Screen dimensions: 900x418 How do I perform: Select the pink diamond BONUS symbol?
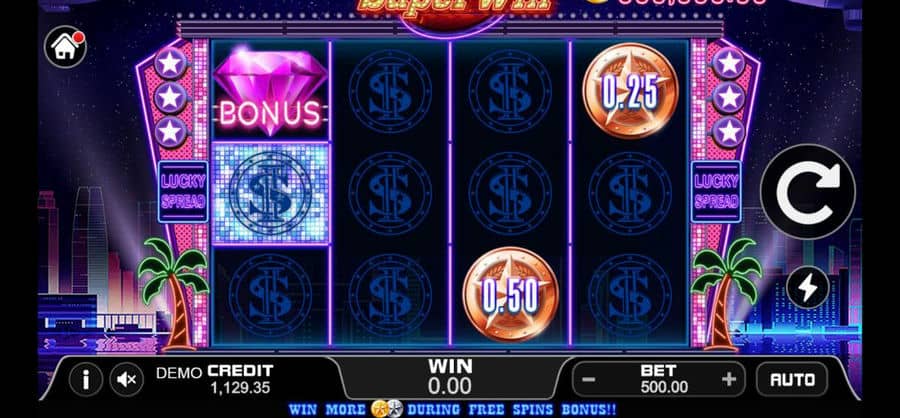coord(270,92)
